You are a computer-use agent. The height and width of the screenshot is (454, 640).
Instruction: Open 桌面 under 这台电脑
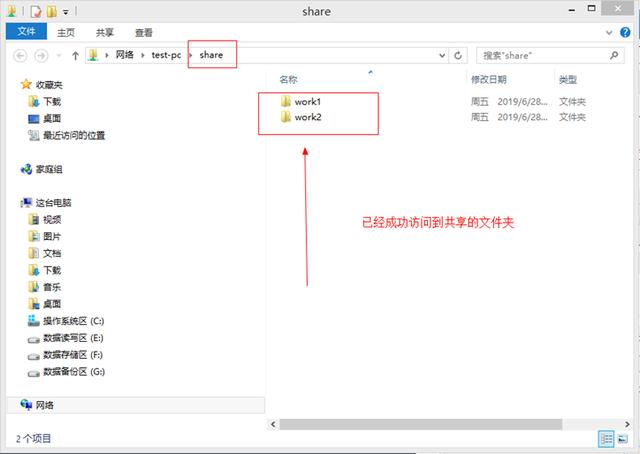tap(45, 304)
